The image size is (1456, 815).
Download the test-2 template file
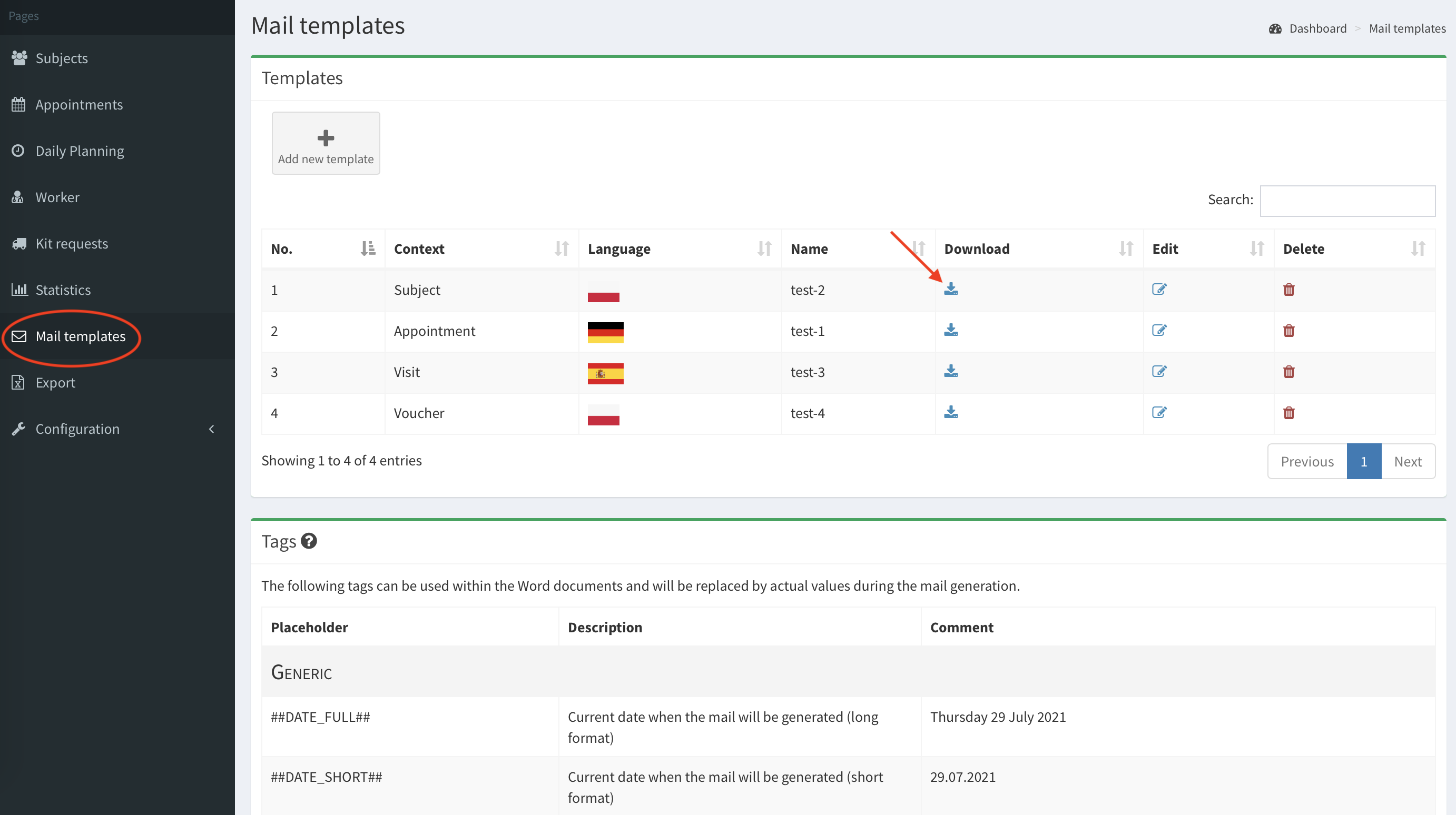951,289
